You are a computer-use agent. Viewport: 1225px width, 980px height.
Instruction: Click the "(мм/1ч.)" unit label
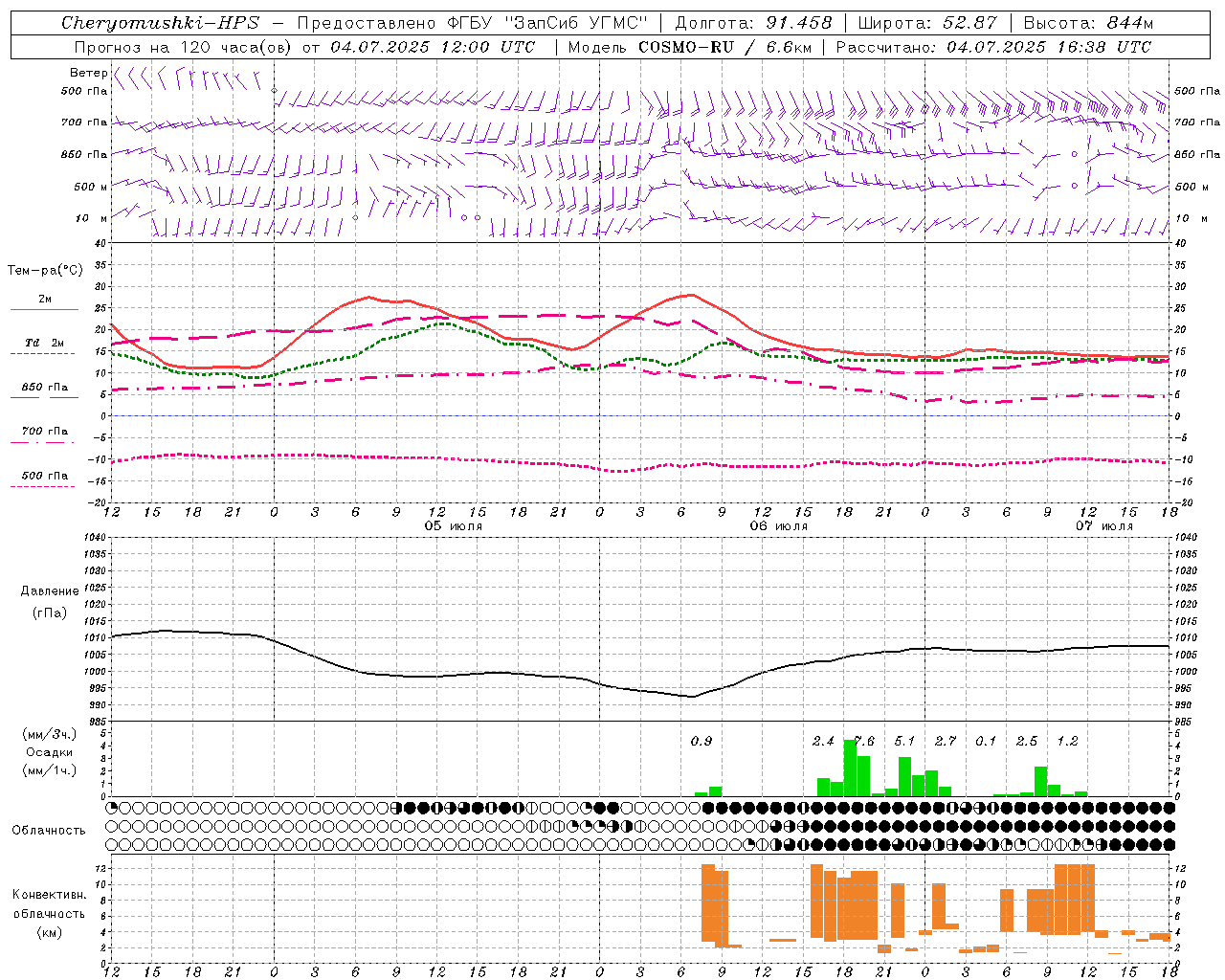pos(49,770)
